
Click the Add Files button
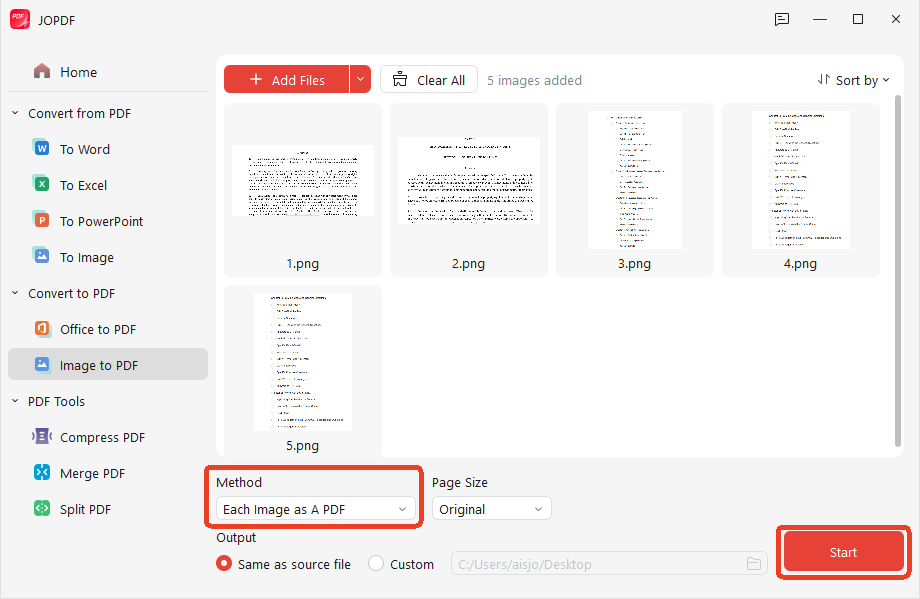[x=286, y=79]
